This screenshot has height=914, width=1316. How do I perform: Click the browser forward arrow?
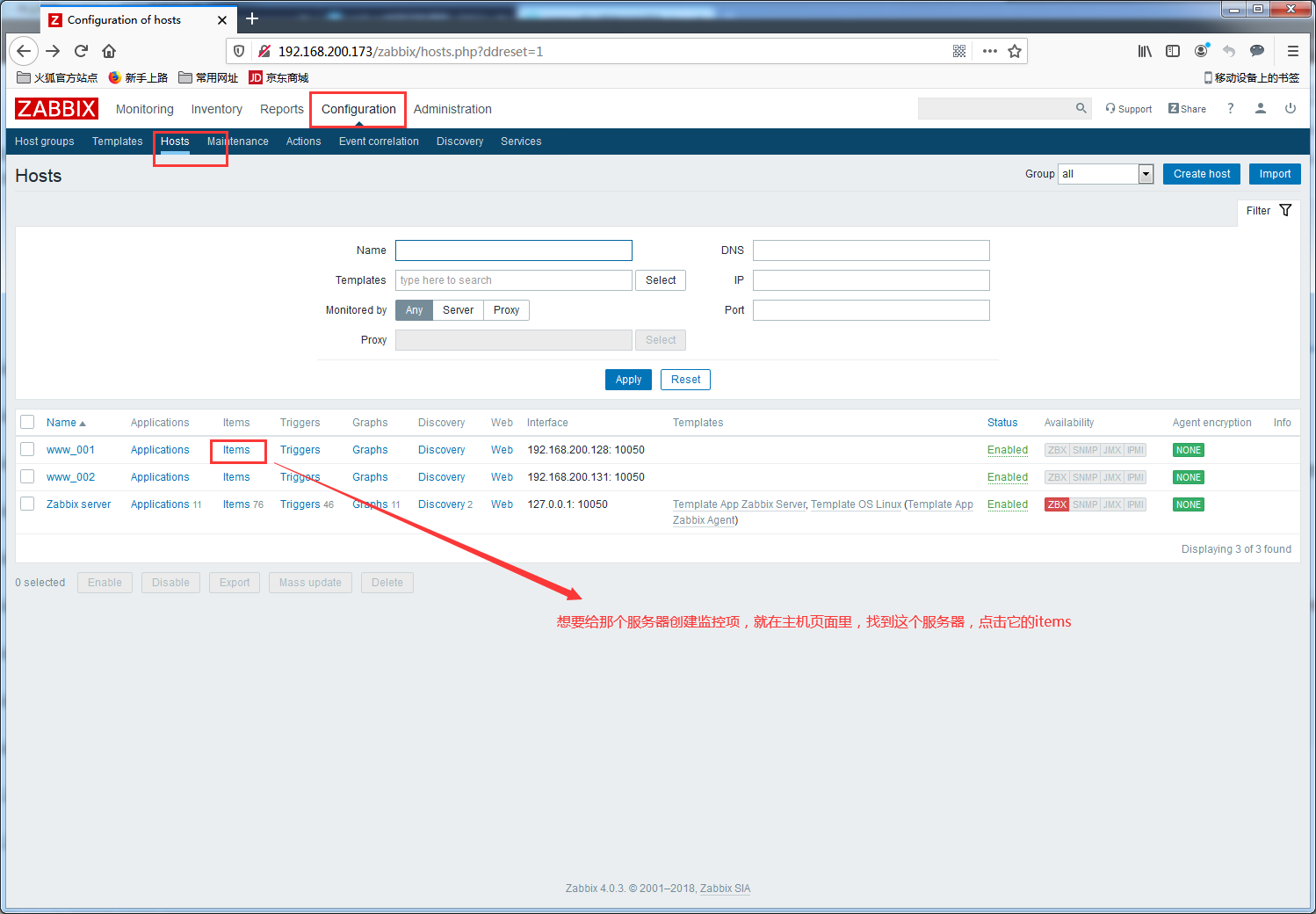click(x=53, y=51)
